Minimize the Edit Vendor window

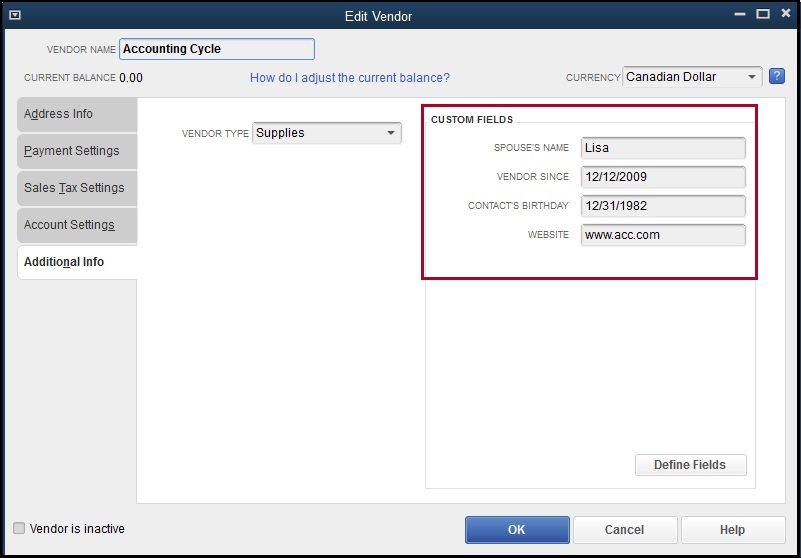(740, 14)
